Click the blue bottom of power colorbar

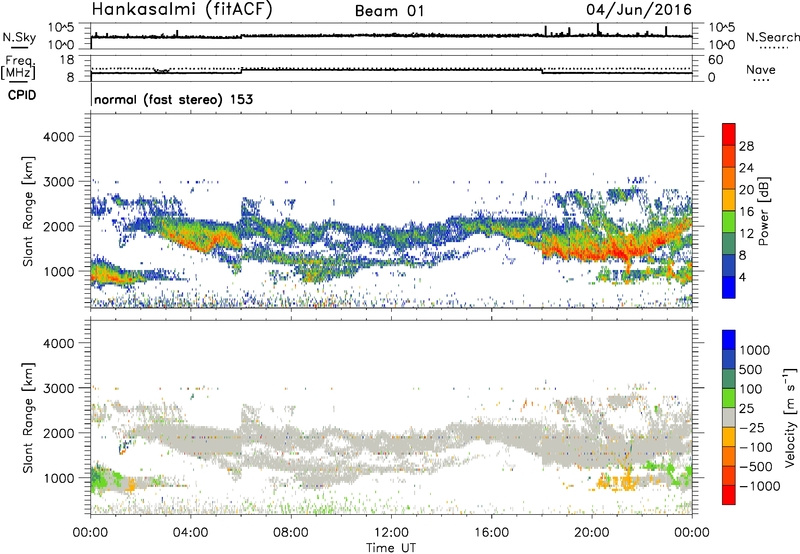tap(729, 287)
